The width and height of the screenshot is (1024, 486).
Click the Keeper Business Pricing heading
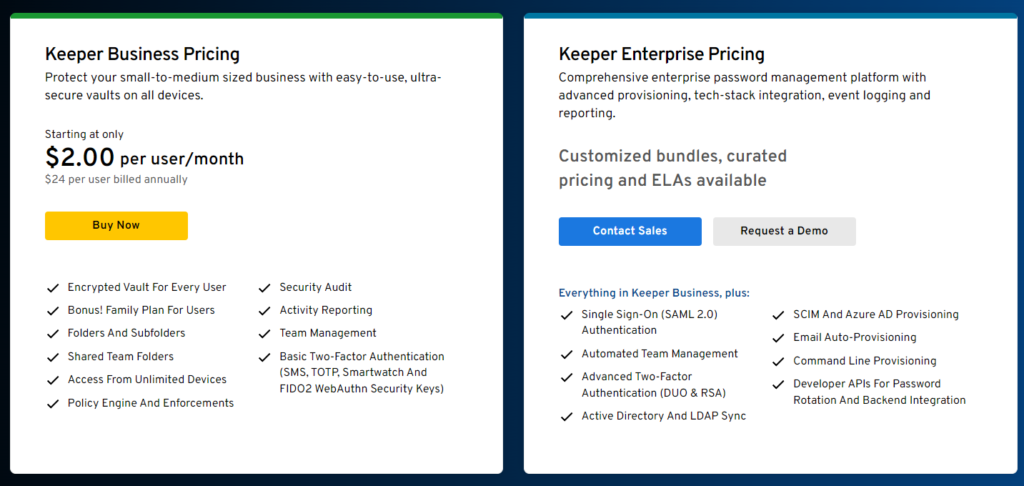[142, 54]
